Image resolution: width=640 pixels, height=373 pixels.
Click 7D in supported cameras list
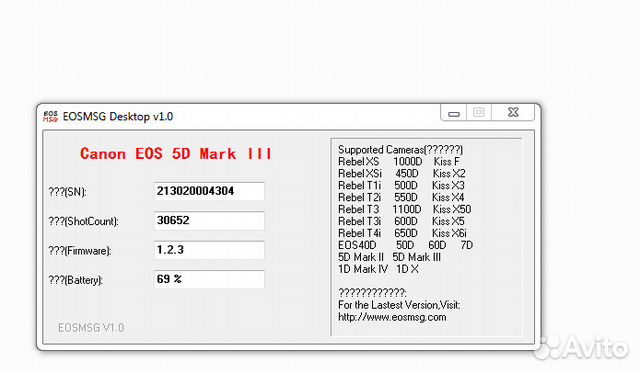tap(467, 245)
